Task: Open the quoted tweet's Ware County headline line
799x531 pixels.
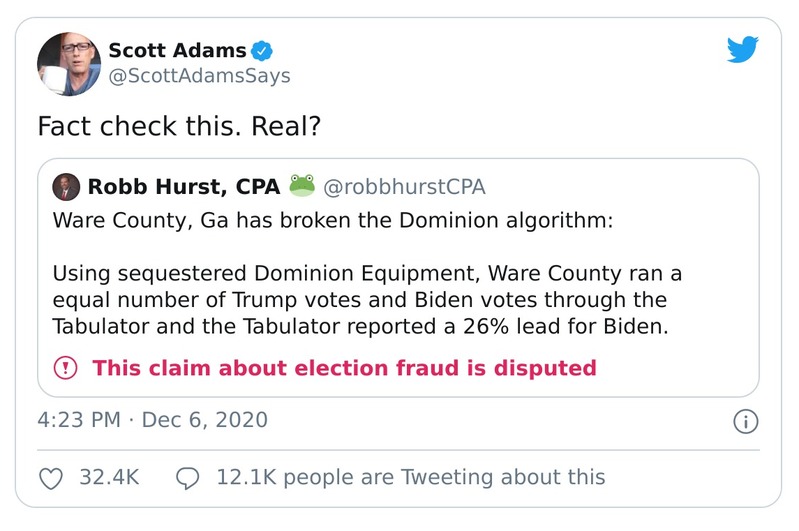Action: tap(331, 221)
